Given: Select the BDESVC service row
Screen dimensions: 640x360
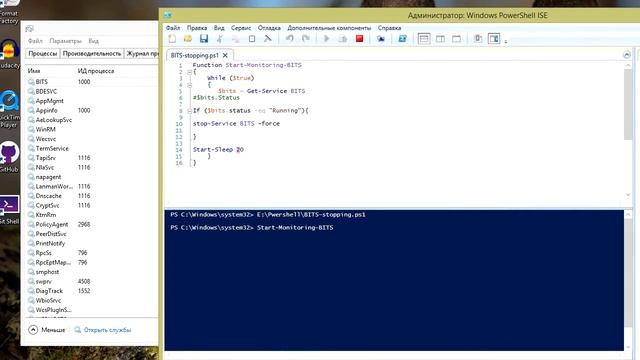Looking at the screenshot, I should (91, 91).
